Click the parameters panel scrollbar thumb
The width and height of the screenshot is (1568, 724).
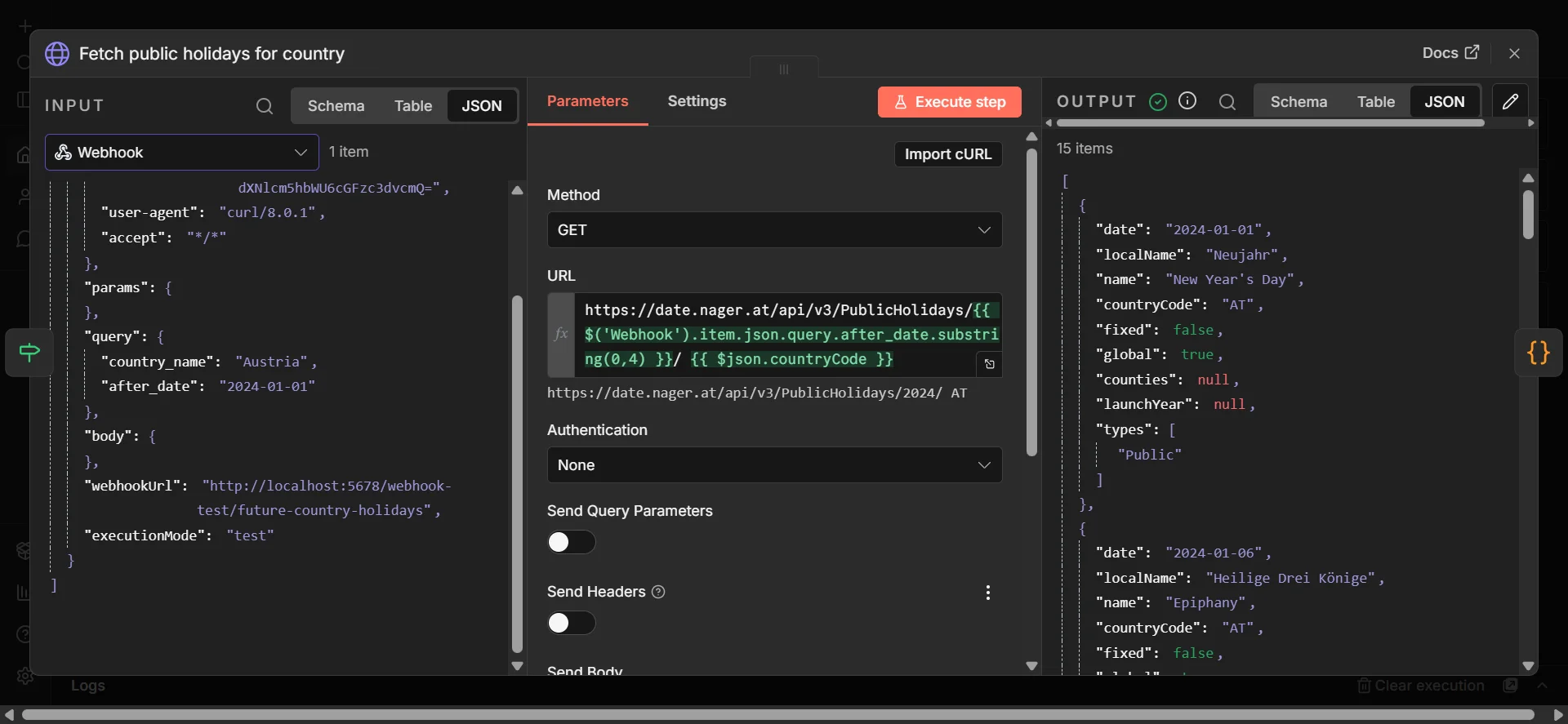click(x=1031, y=302)
